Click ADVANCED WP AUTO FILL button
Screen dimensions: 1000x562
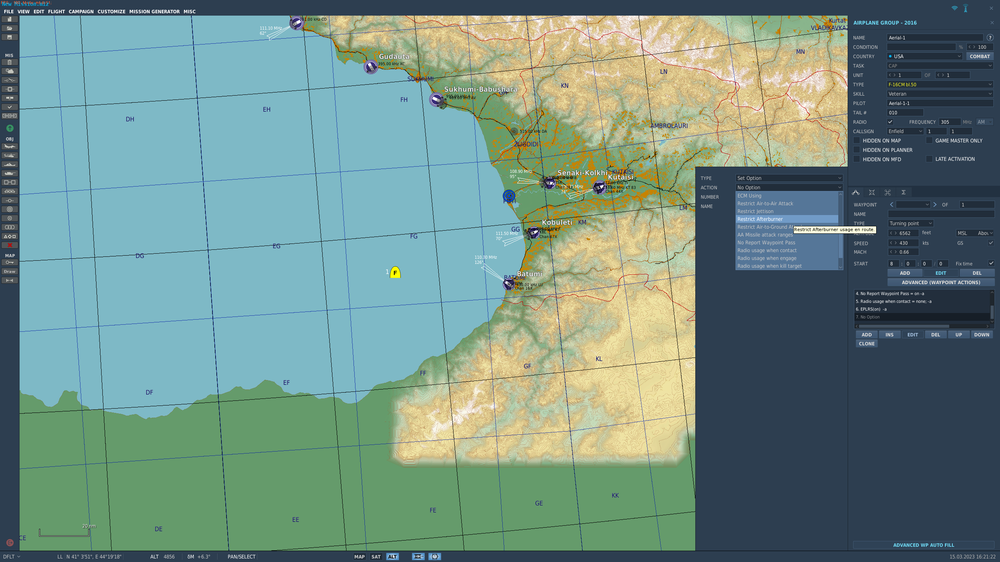tap(923, 545)
